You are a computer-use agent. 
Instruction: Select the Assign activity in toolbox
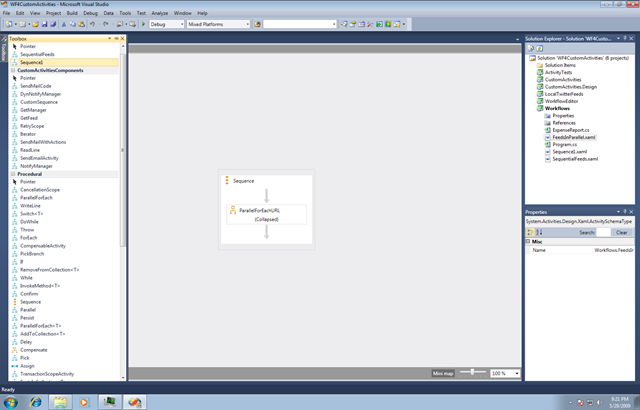[27, 366]
